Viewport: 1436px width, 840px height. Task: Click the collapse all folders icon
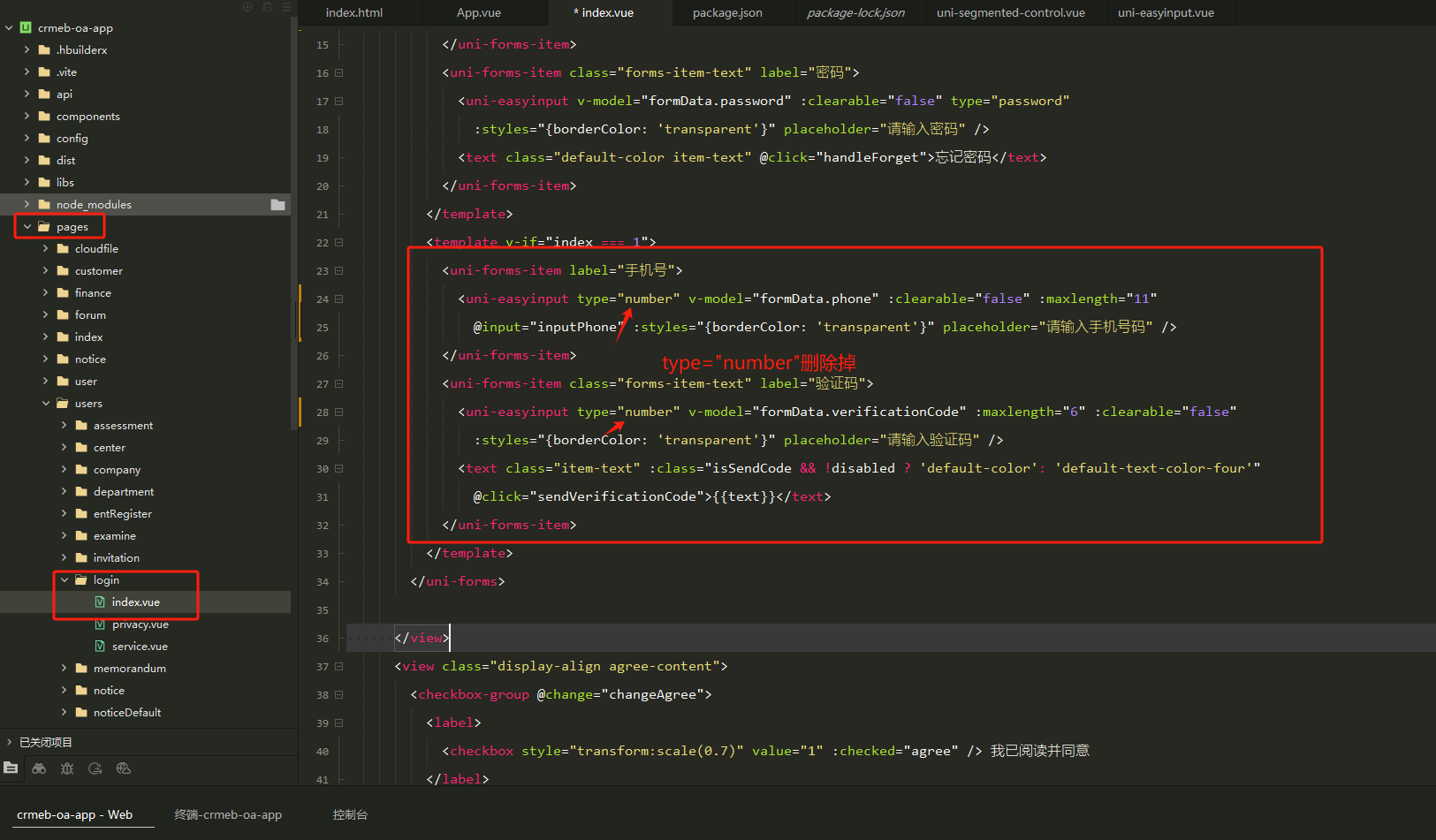267,7
